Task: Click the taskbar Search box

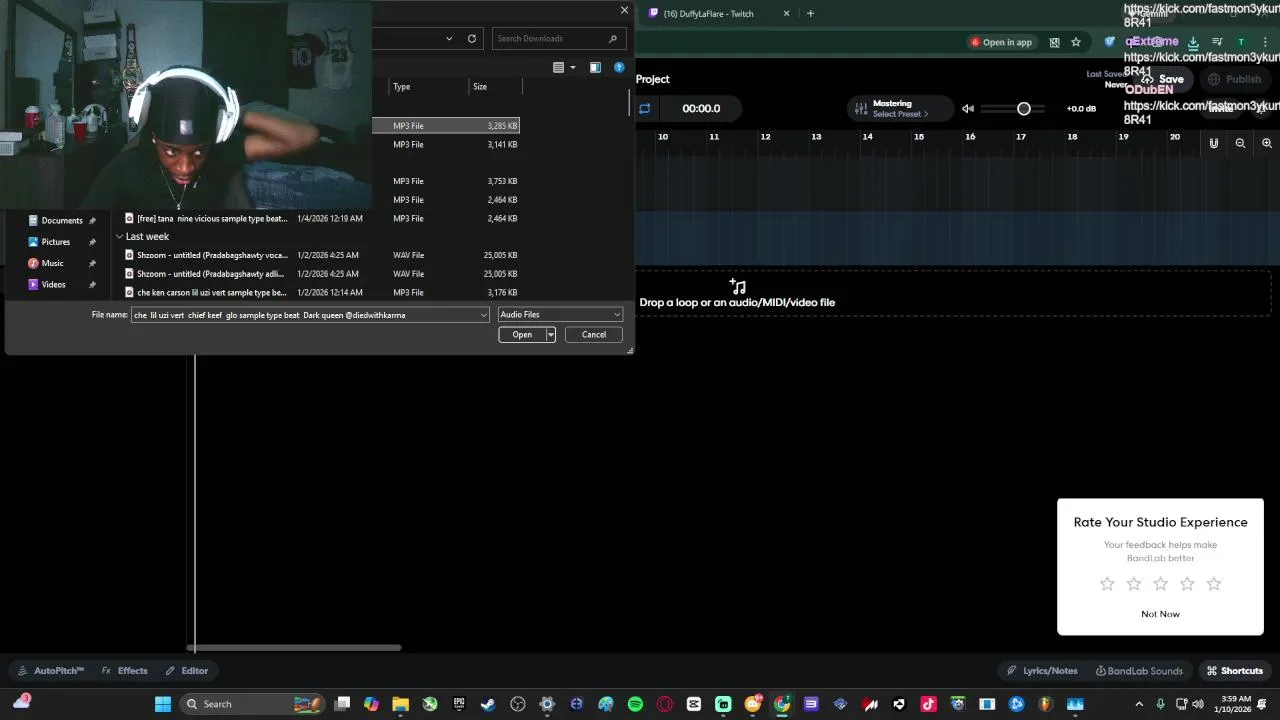Action: (x=253, y=704)
